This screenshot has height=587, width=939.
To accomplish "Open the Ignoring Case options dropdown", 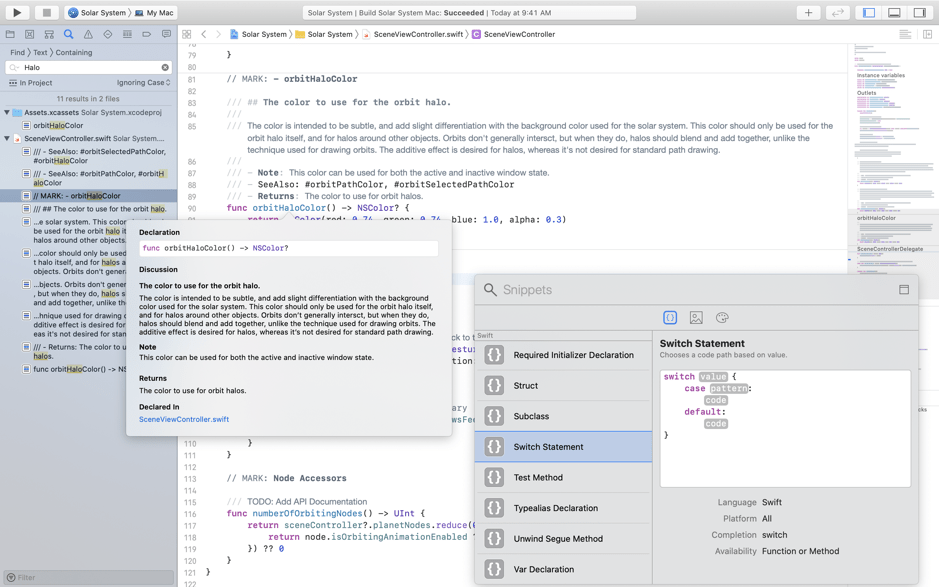I will [143, 83].
